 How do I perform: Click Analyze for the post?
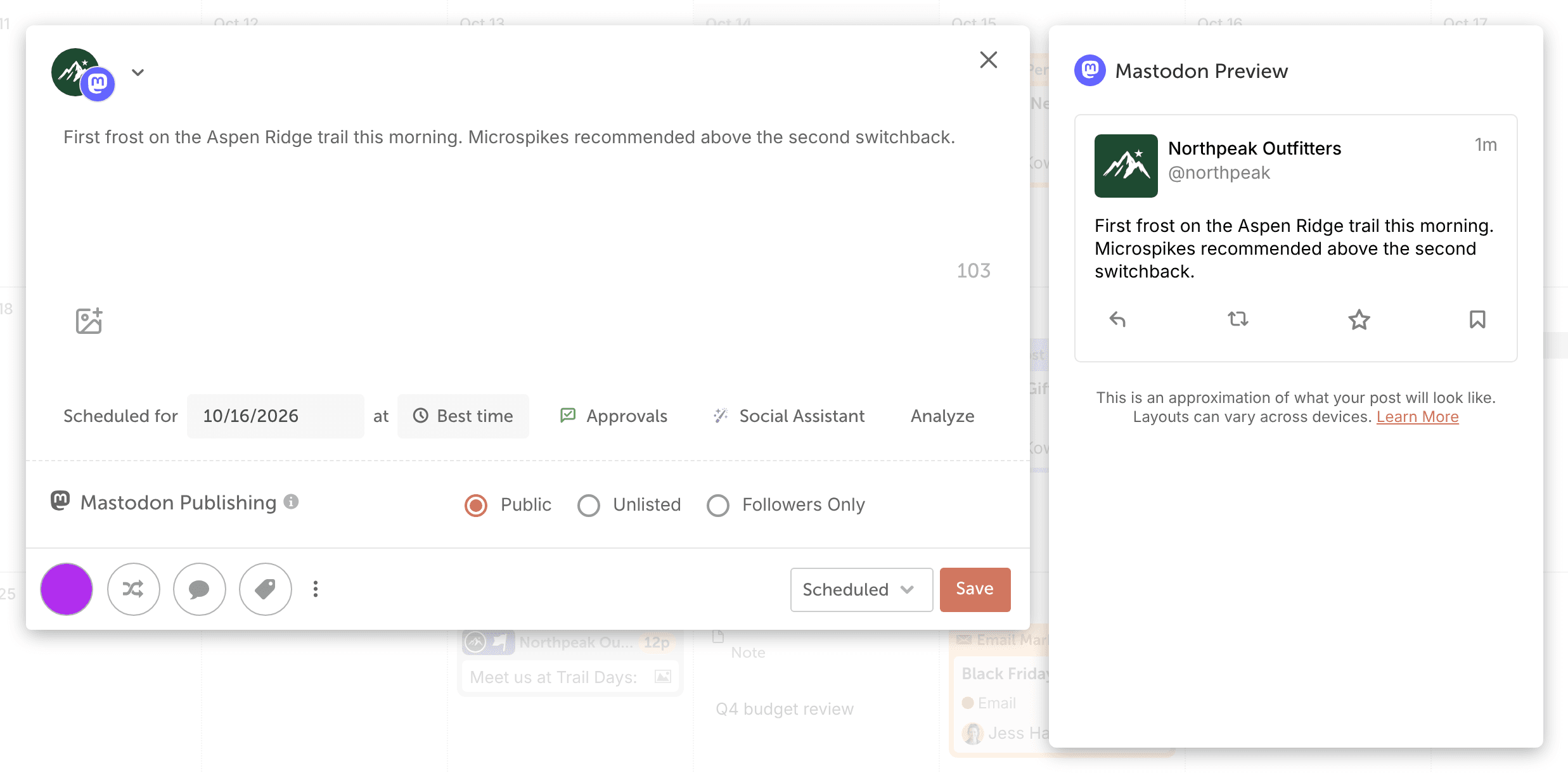pos(942,416)
